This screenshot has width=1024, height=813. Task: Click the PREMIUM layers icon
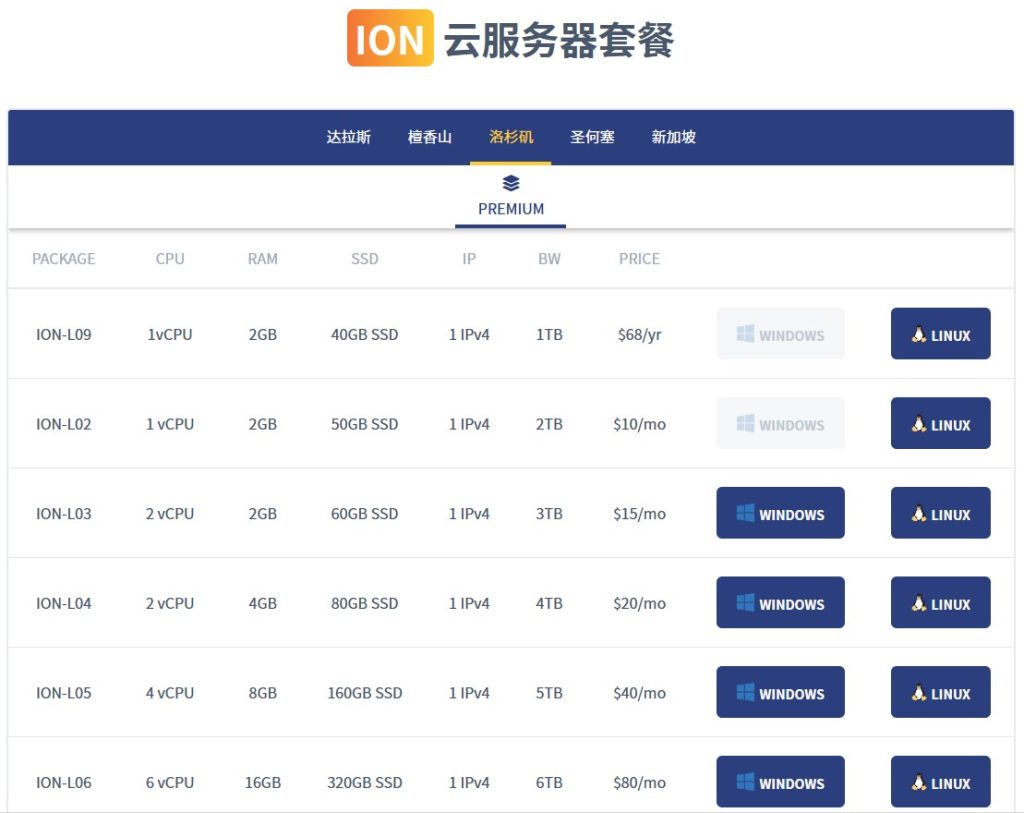(x=510, y=182)
